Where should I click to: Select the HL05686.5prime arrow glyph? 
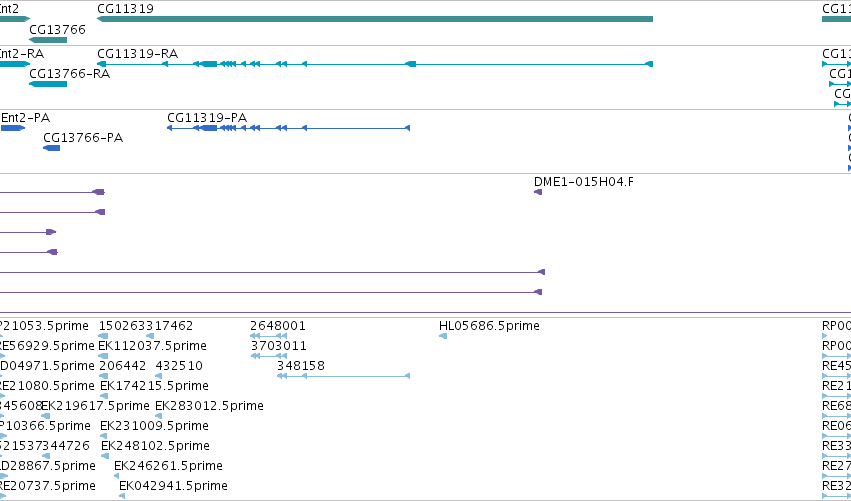[443, 336]
